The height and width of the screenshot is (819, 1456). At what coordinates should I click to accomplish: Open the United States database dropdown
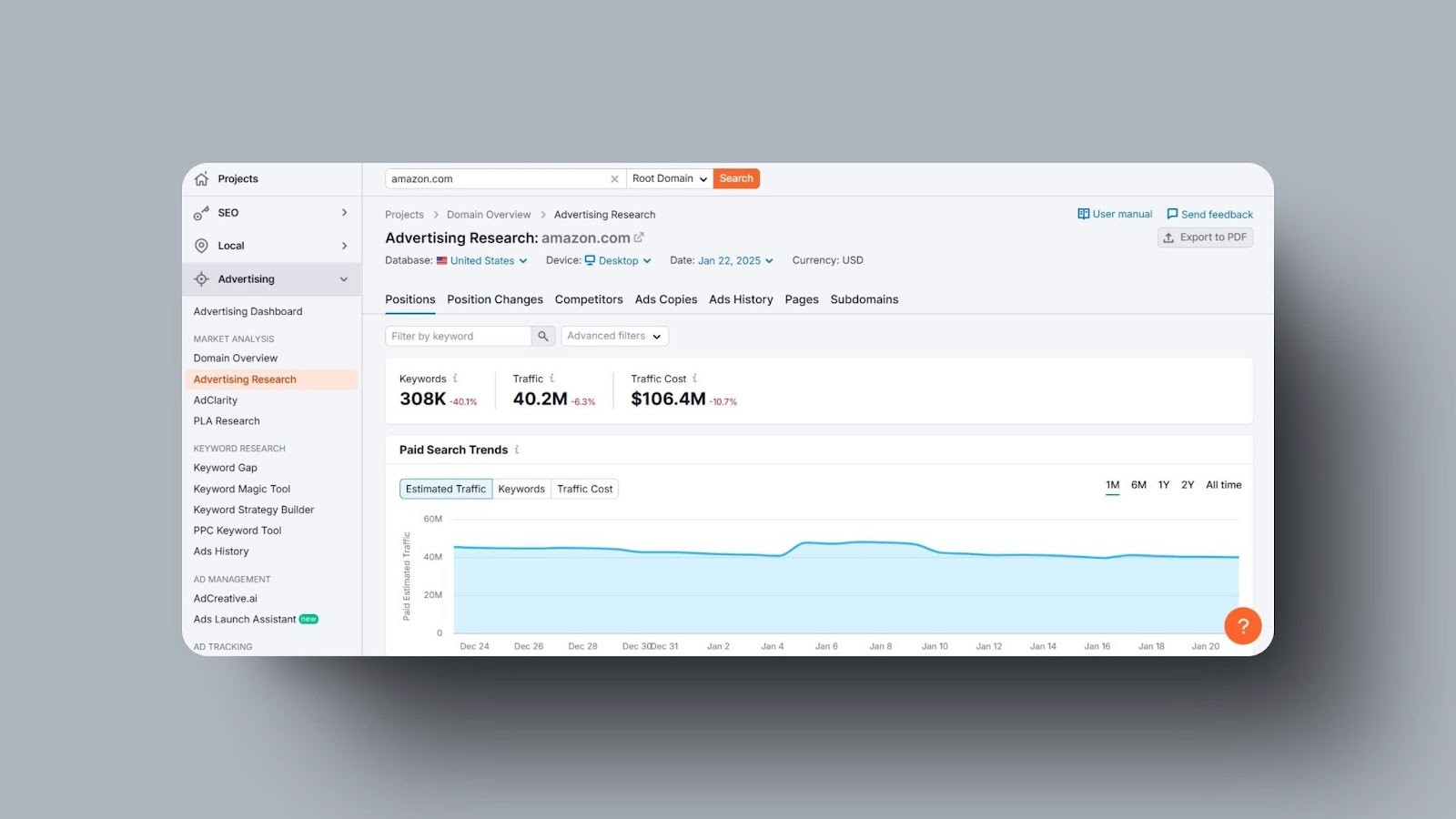[x=481, y=260]
